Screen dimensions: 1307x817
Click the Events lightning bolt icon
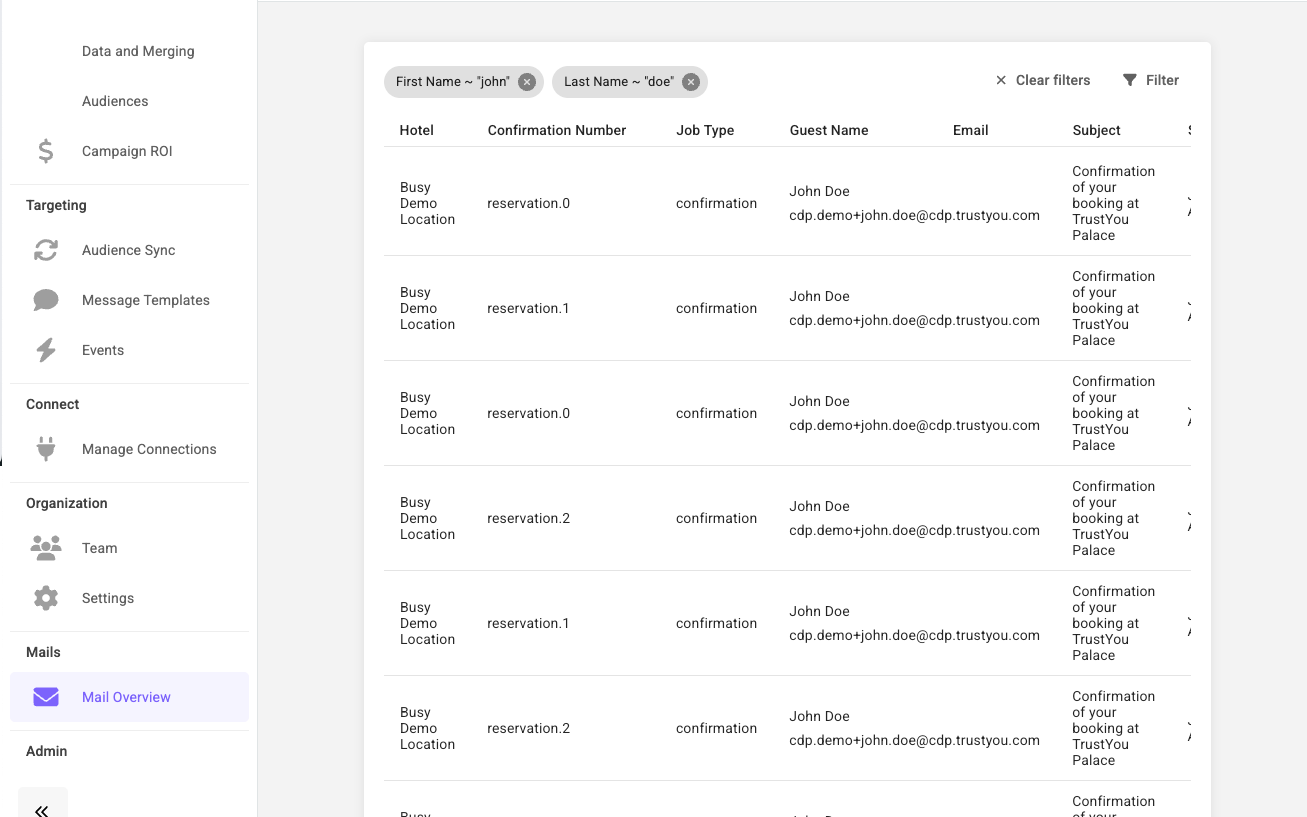(46, 350)
